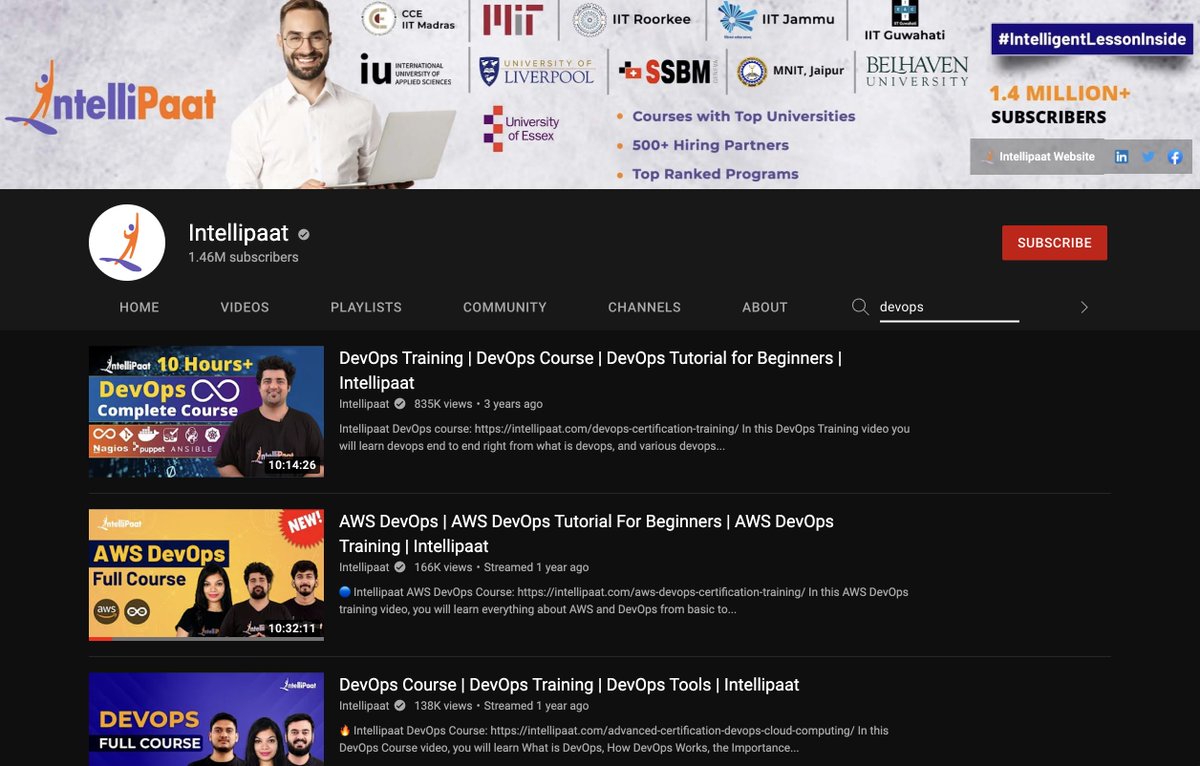Click the Intellipaat name under the DevOps Tools title

(x=364, y=706)
